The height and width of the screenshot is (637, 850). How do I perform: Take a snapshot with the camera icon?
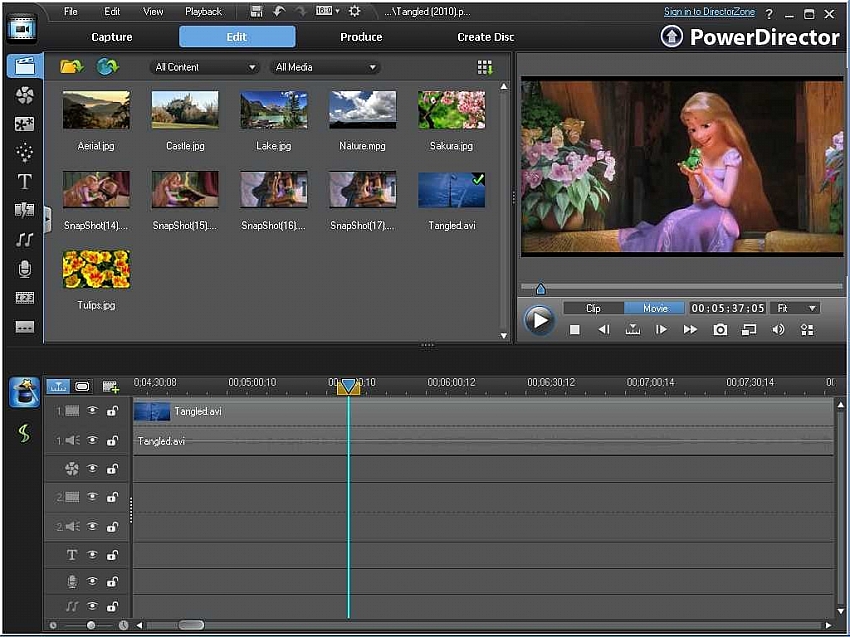point(719,329)
